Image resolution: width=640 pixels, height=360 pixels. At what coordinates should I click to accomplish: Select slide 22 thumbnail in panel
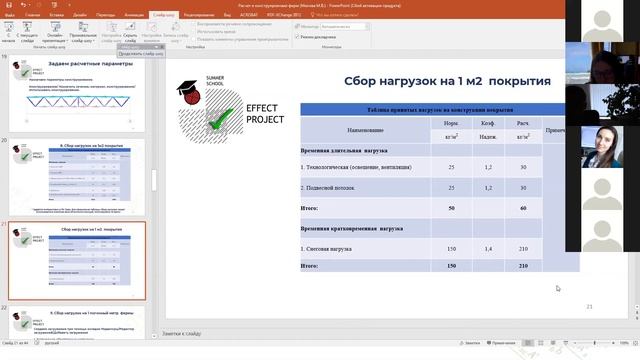[x=77, y=323]
